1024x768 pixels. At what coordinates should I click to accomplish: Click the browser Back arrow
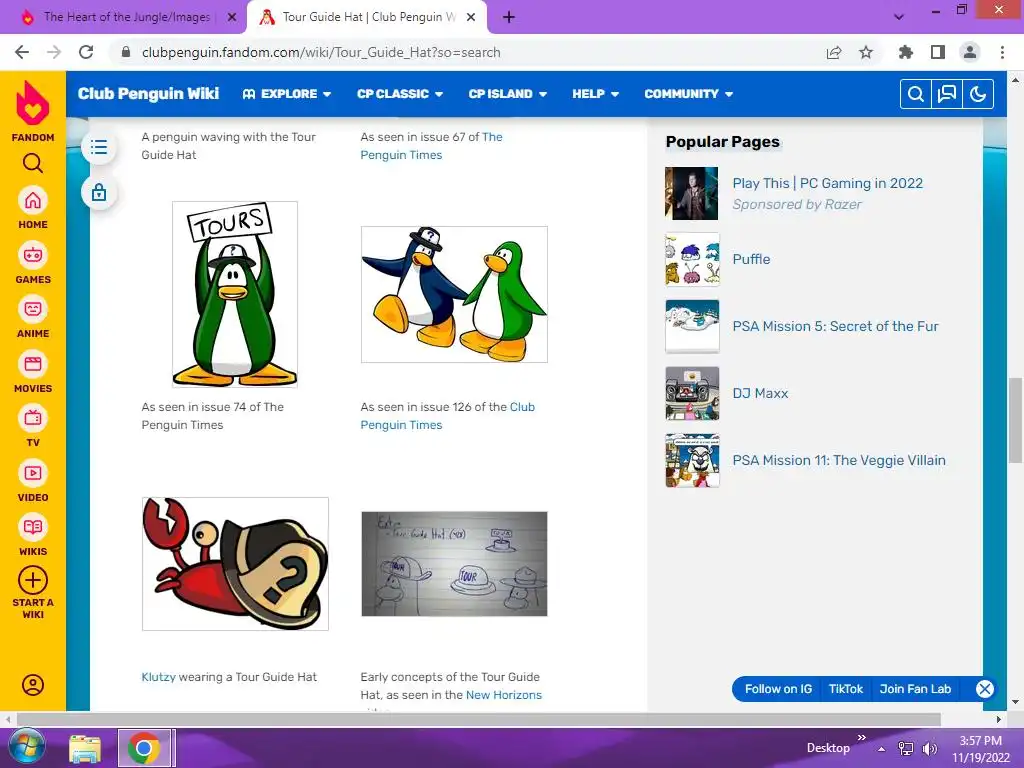tap(22, 52)
